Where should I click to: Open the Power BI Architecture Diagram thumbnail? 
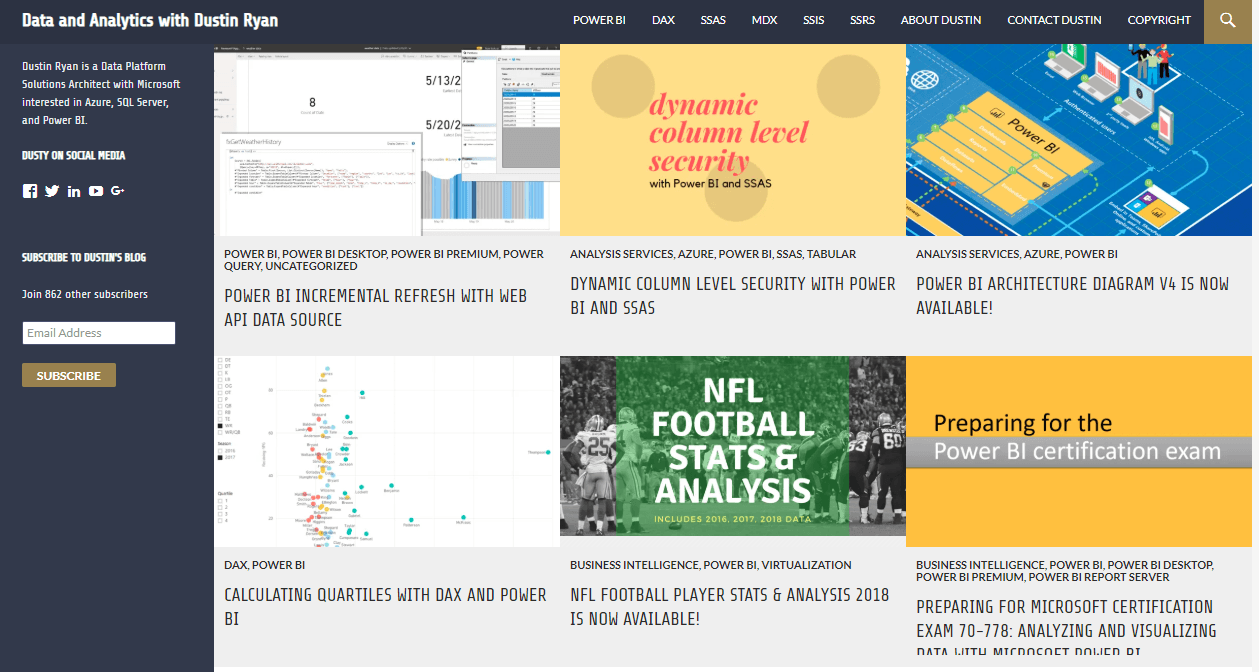[1078, 139]
